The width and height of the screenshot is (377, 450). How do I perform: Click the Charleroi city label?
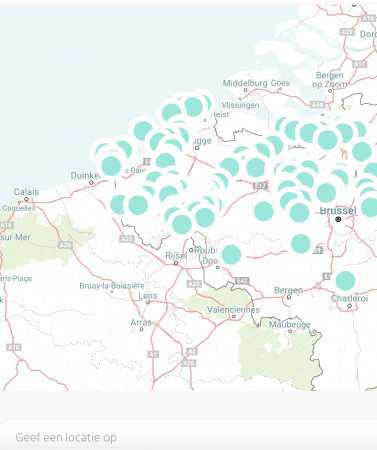350,298
